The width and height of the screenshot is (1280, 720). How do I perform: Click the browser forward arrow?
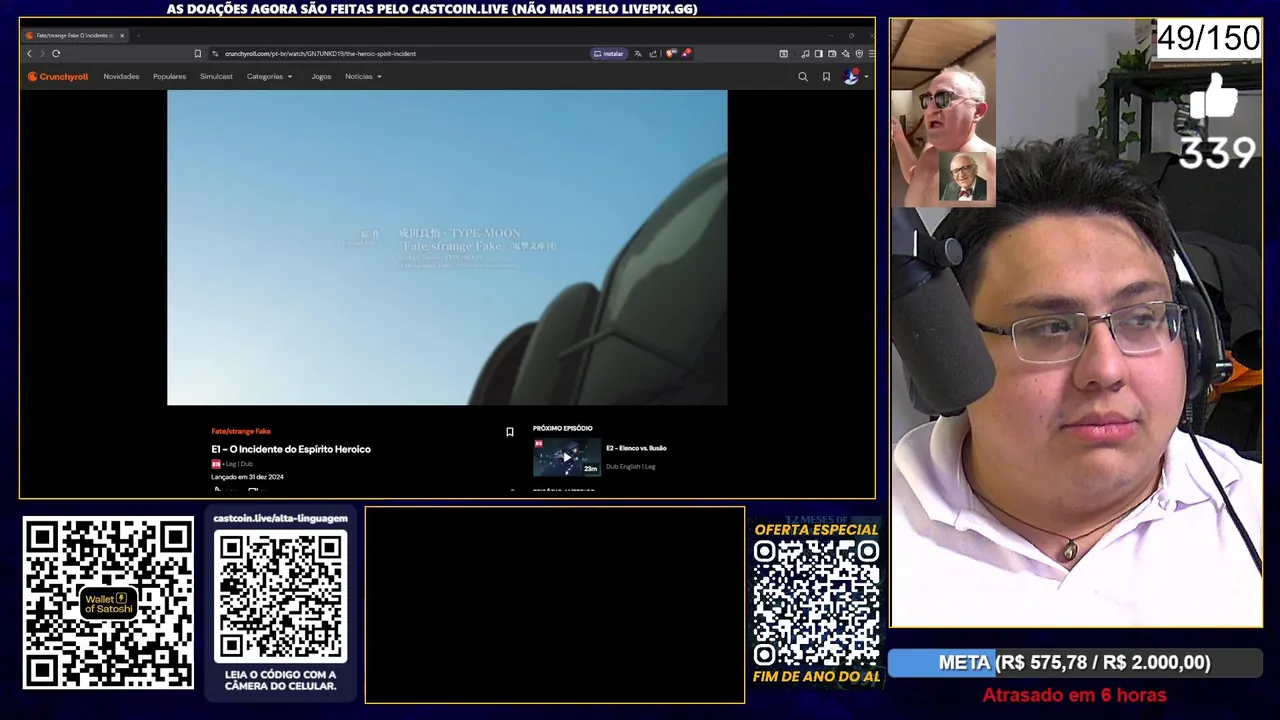click(x=42, y=53)
